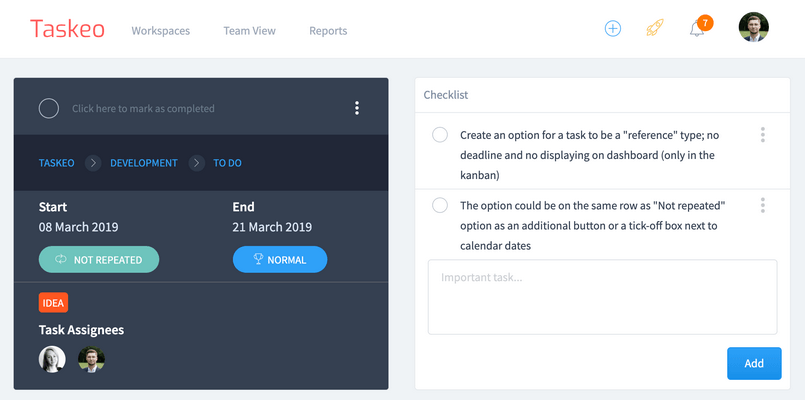Viewport: 805px width, 400px height.
Task: Click the Development breadcrumb link
Action: [x=144, y=163]
